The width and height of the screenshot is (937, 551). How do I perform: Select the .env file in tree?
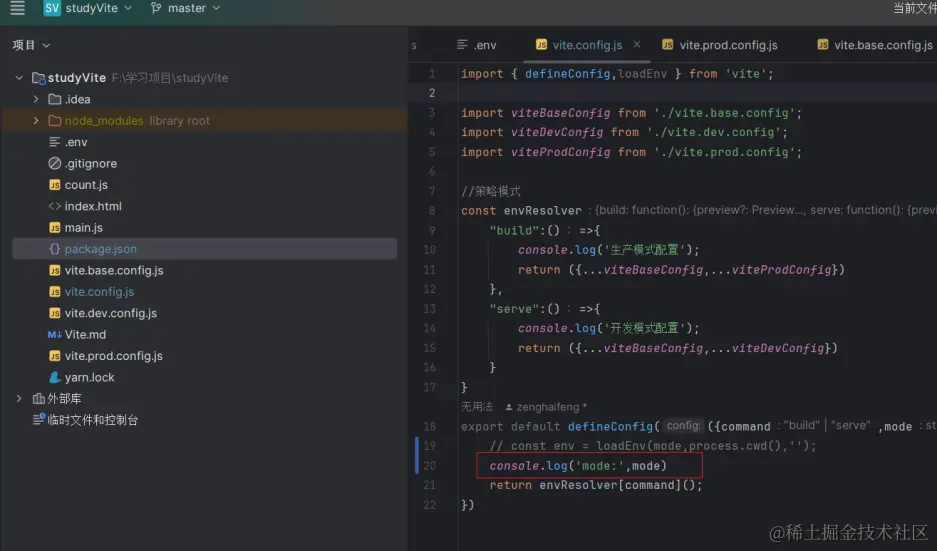coord(76,142)
